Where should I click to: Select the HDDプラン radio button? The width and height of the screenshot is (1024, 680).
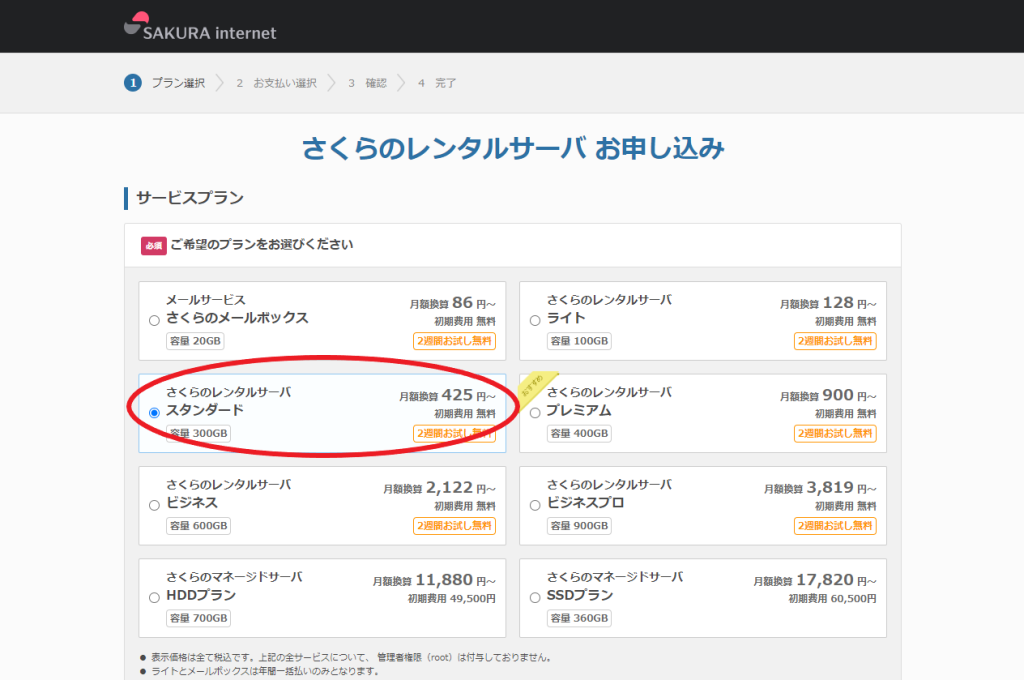(x=154, y=598)
